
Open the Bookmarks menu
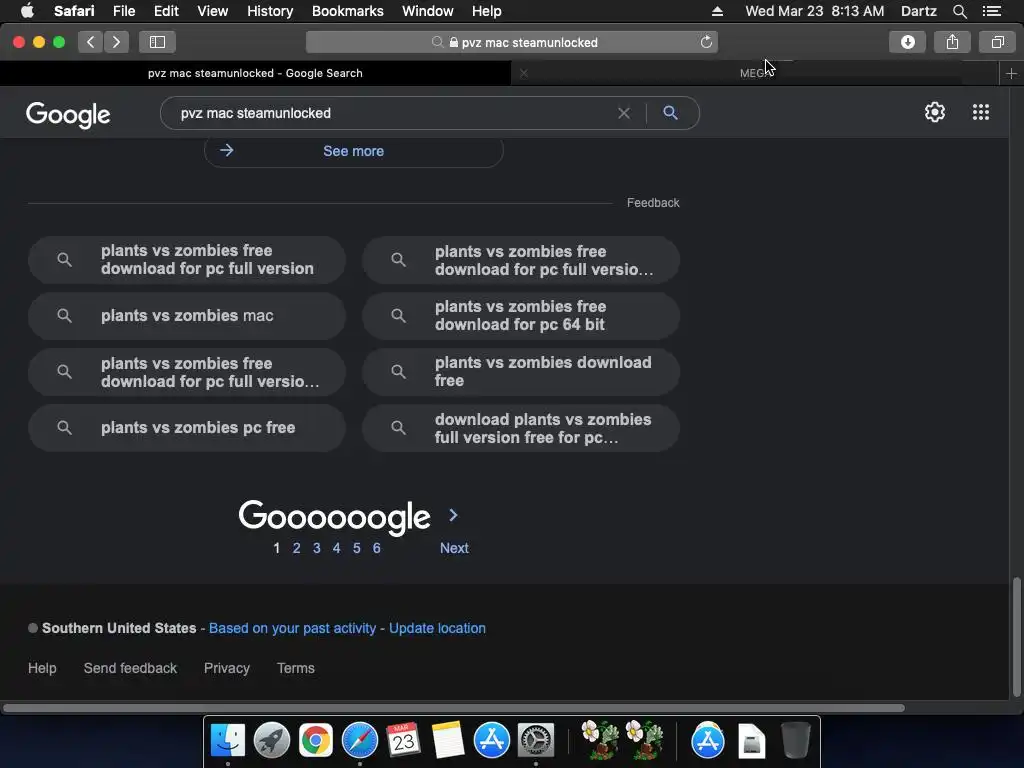coord(347,11)
